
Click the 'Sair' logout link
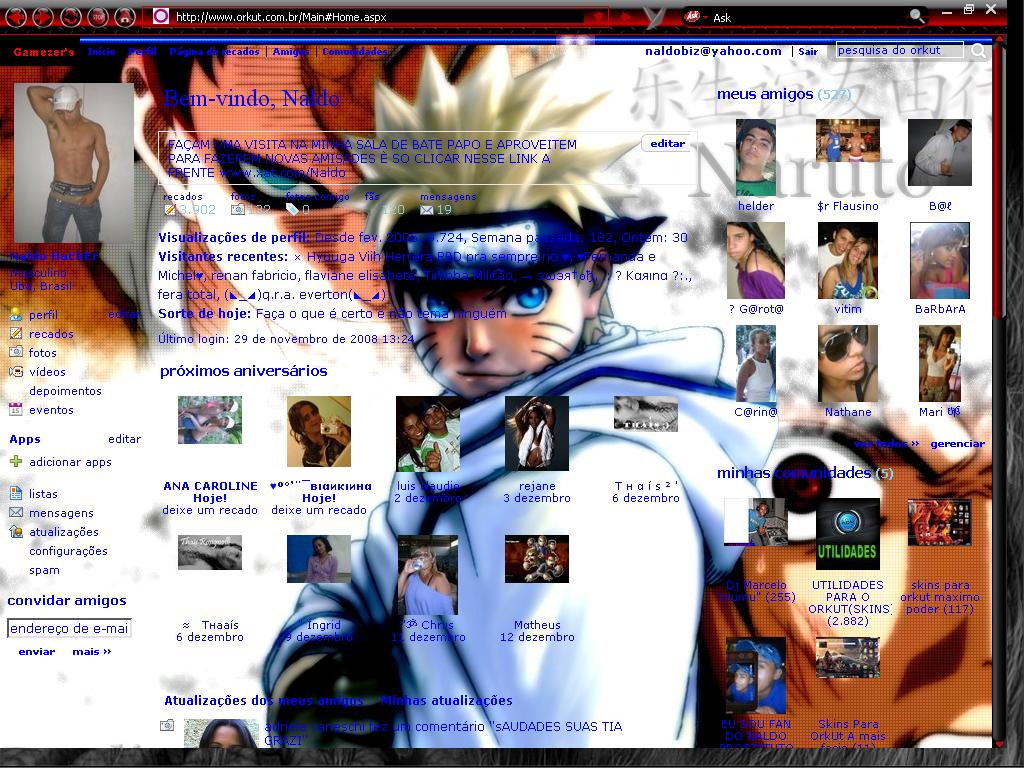click(x=808, y=52)
